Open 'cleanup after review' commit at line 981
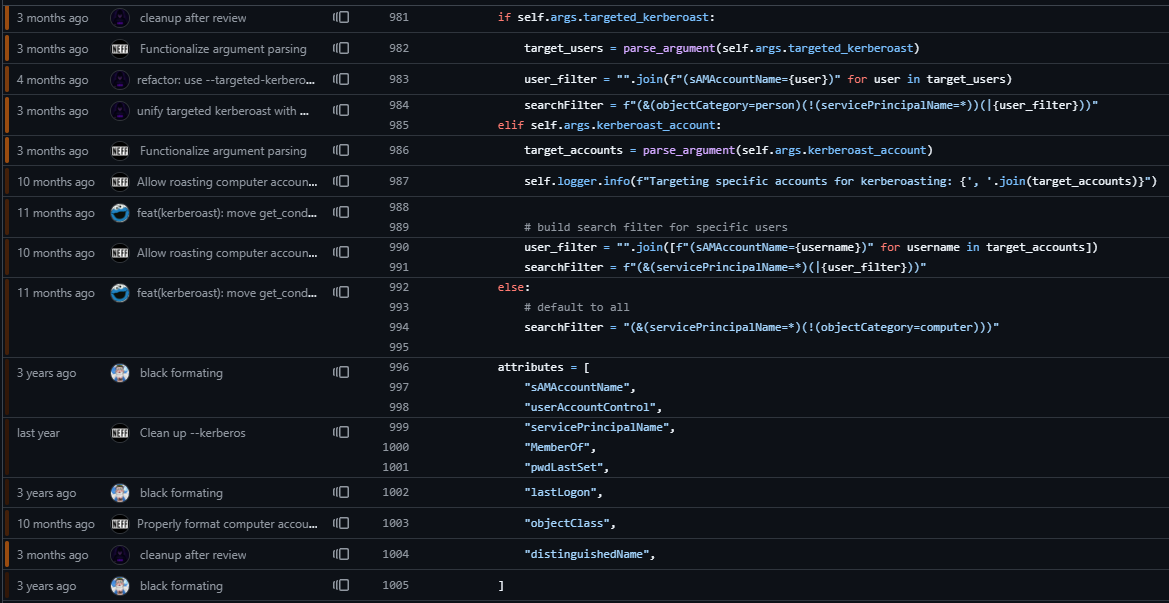The height and width of the screenshot is (603, 1169). click(x=193, y=18)
